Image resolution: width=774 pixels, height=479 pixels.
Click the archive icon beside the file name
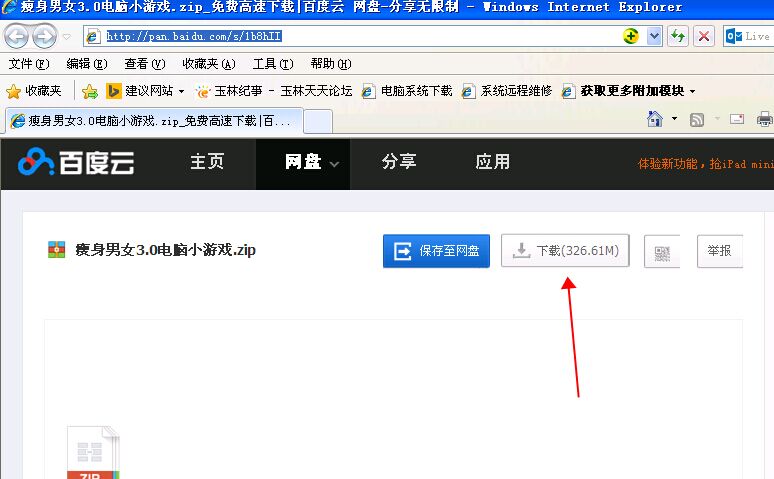56,250
